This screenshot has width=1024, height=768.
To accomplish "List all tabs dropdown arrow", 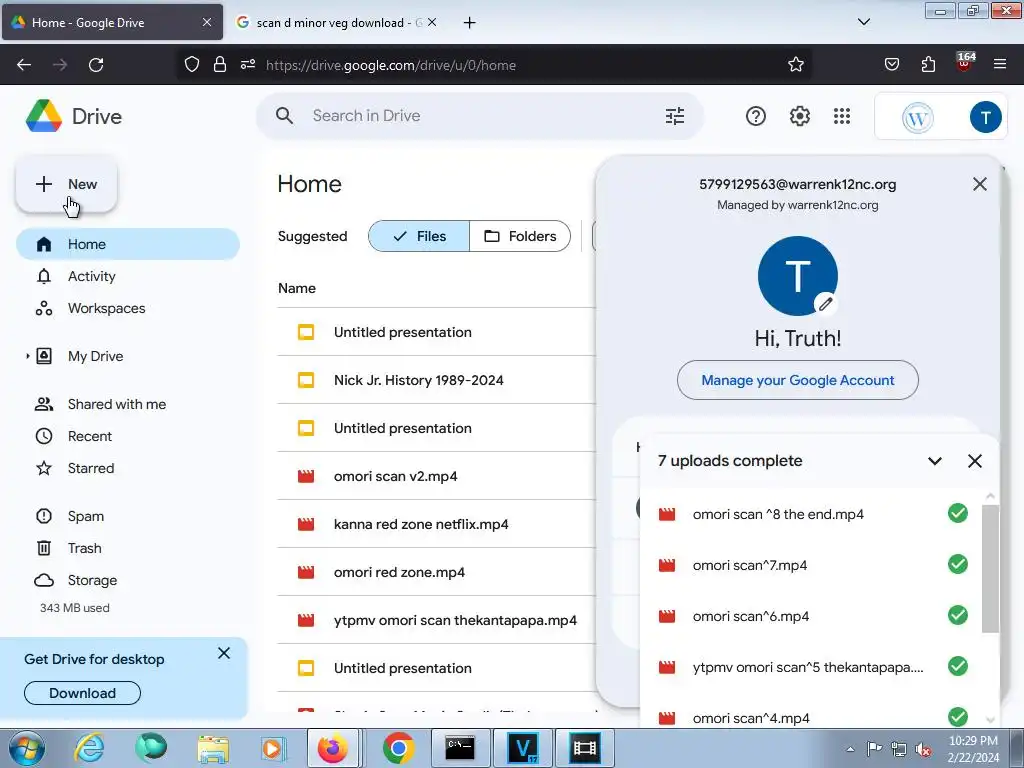I will [863, 22].
